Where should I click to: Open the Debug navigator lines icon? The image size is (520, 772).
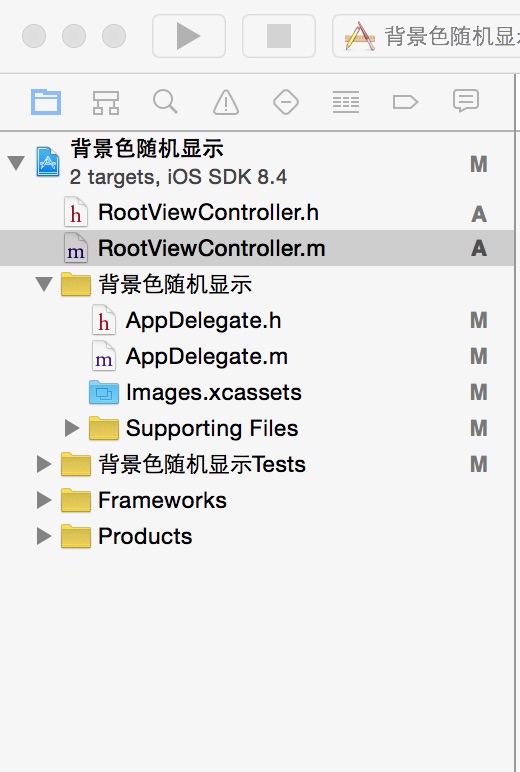[x=346, y=102]
